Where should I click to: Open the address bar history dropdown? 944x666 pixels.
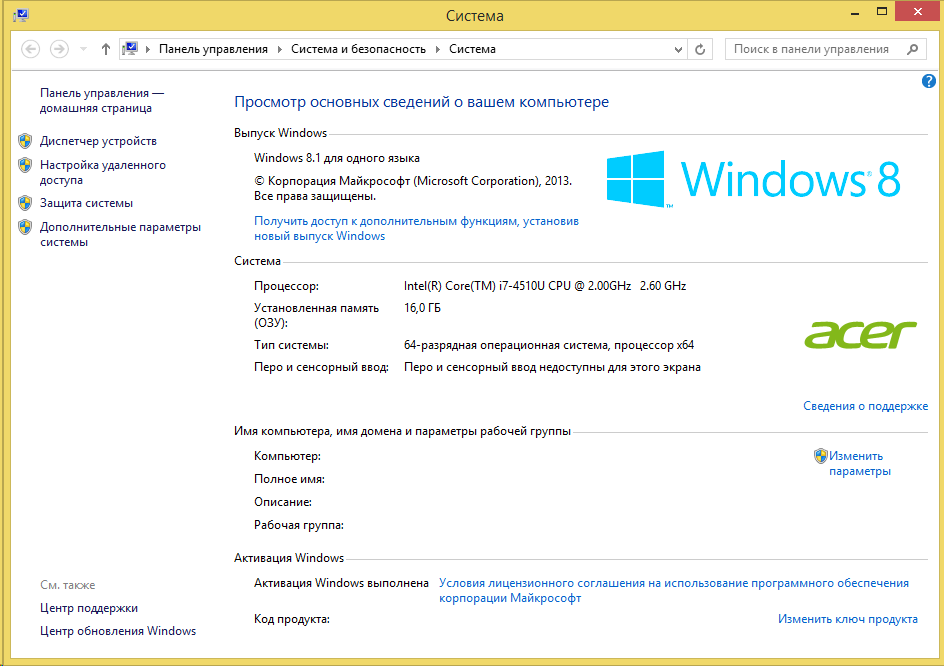point(678,49)
